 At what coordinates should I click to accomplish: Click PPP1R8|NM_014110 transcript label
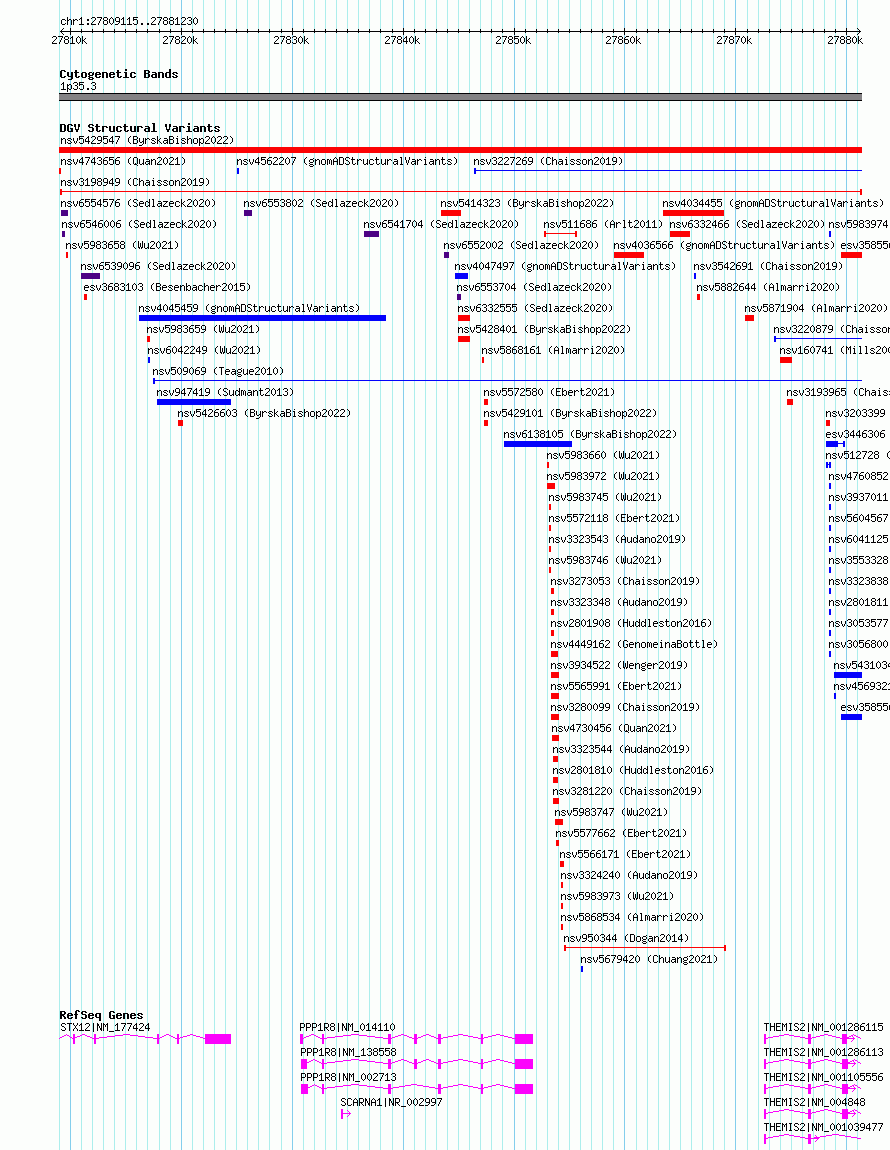pyautogui.click(x=348, y=1028)
